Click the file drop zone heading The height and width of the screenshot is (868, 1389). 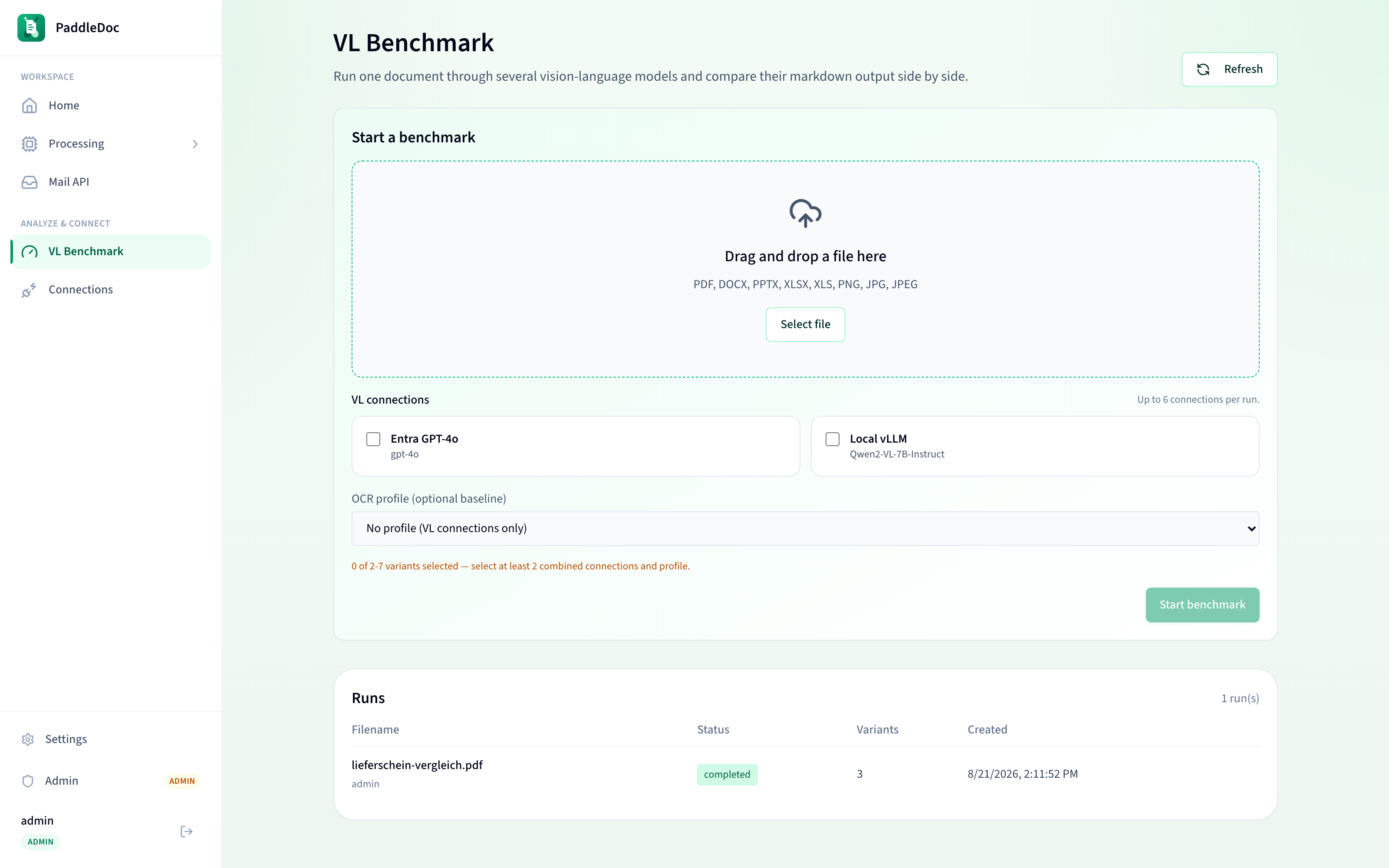805,256
